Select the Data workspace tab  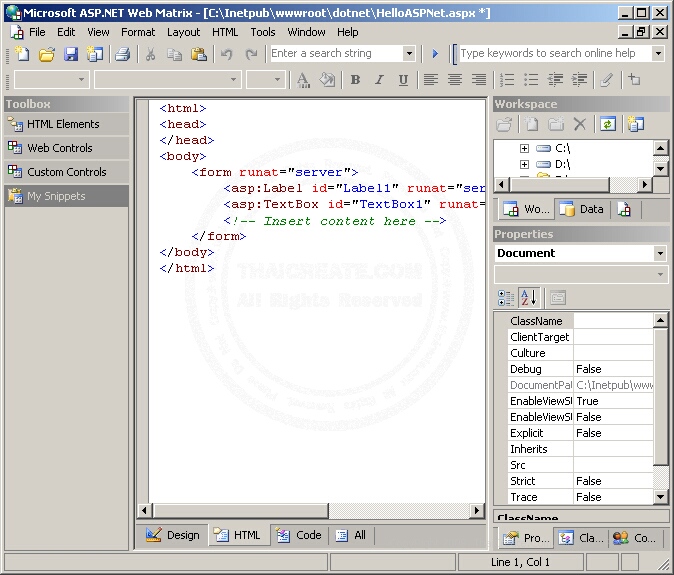click(x=582, y=209)
